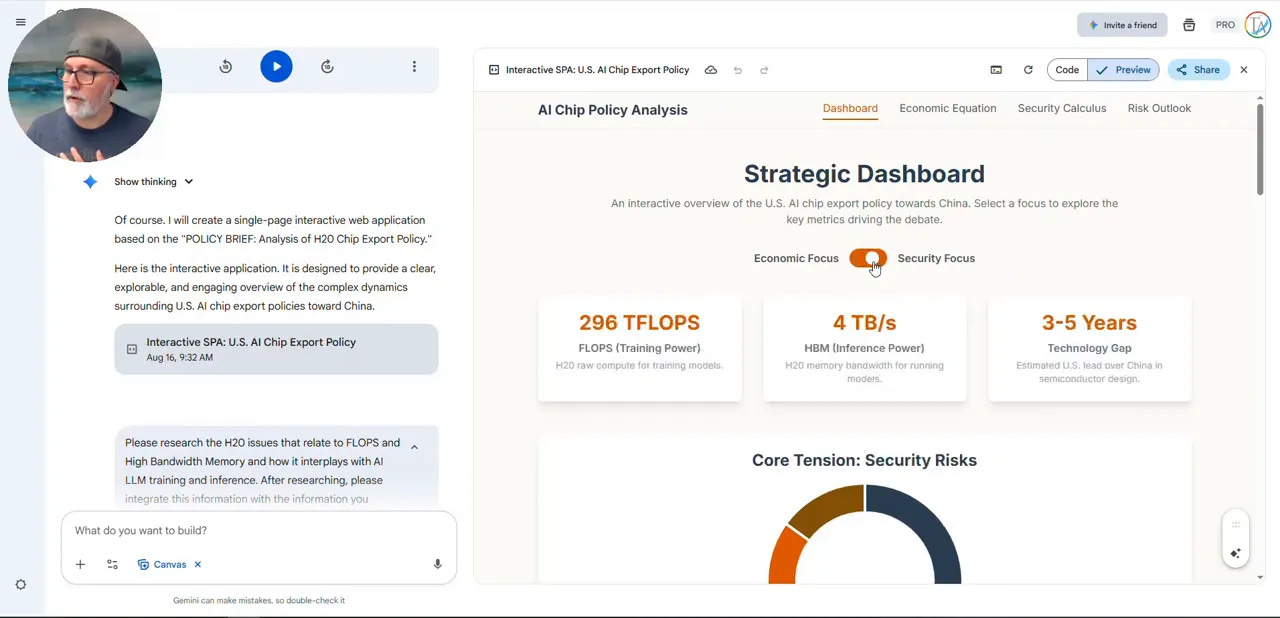Viewport: 1280px width, 618px height.
Task: Switch to the Economic Equation tab
Action: (x=947, y=108)
